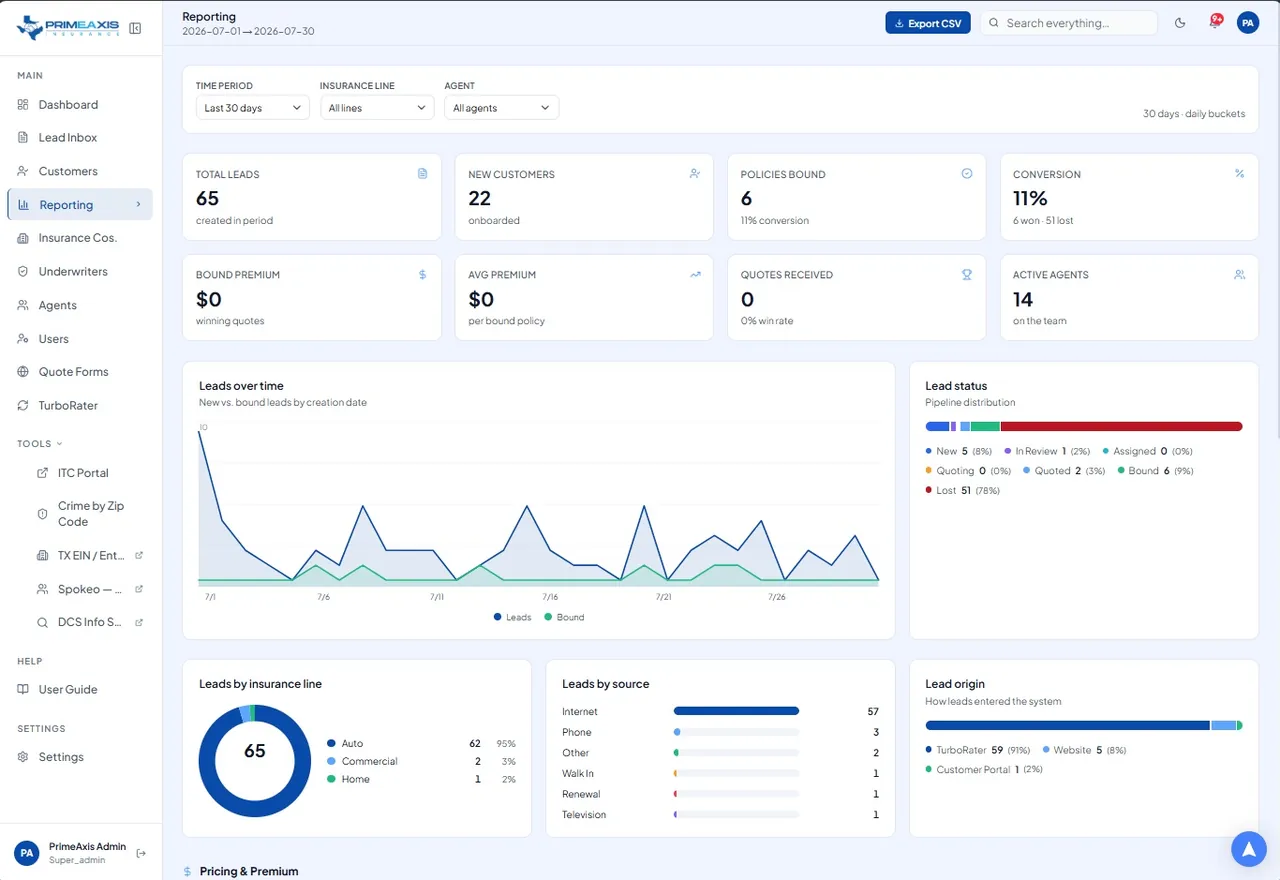Toggle dark mode with the moon icon

point(1180,23)
